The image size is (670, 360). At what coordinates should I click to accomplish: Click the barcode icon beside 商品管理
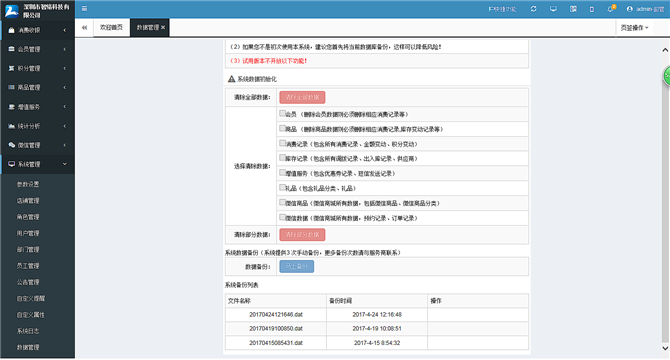tap(12, 87)
